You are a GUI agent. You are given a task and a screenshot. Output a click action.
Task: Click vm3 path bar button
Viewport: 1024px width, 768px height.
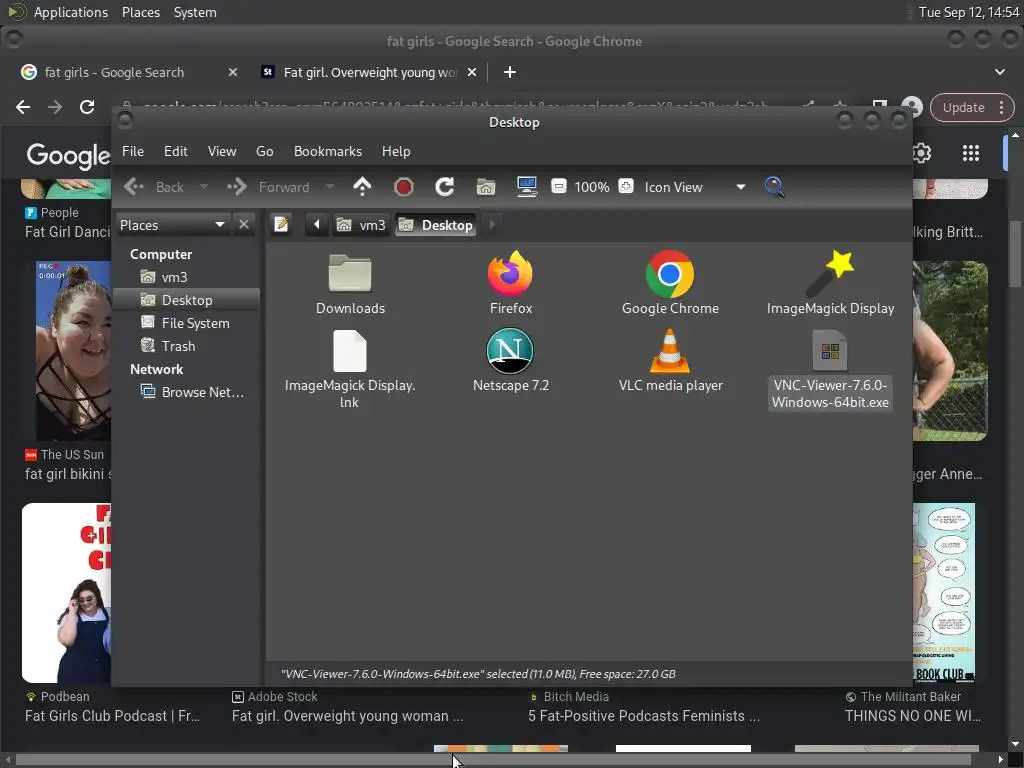(x=361, y=225)
